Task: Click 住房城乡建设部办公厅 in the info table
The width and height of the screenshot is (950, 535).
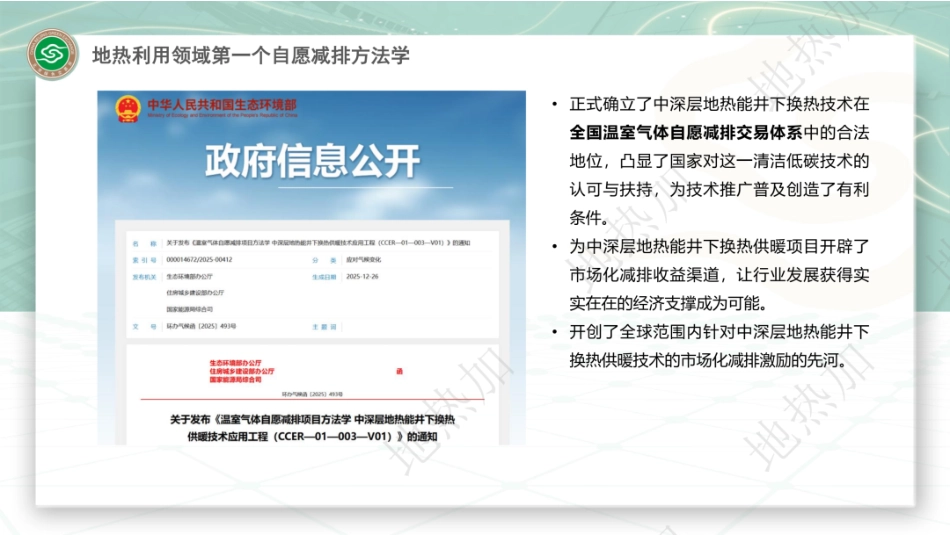Action: (x=195, y=293)
